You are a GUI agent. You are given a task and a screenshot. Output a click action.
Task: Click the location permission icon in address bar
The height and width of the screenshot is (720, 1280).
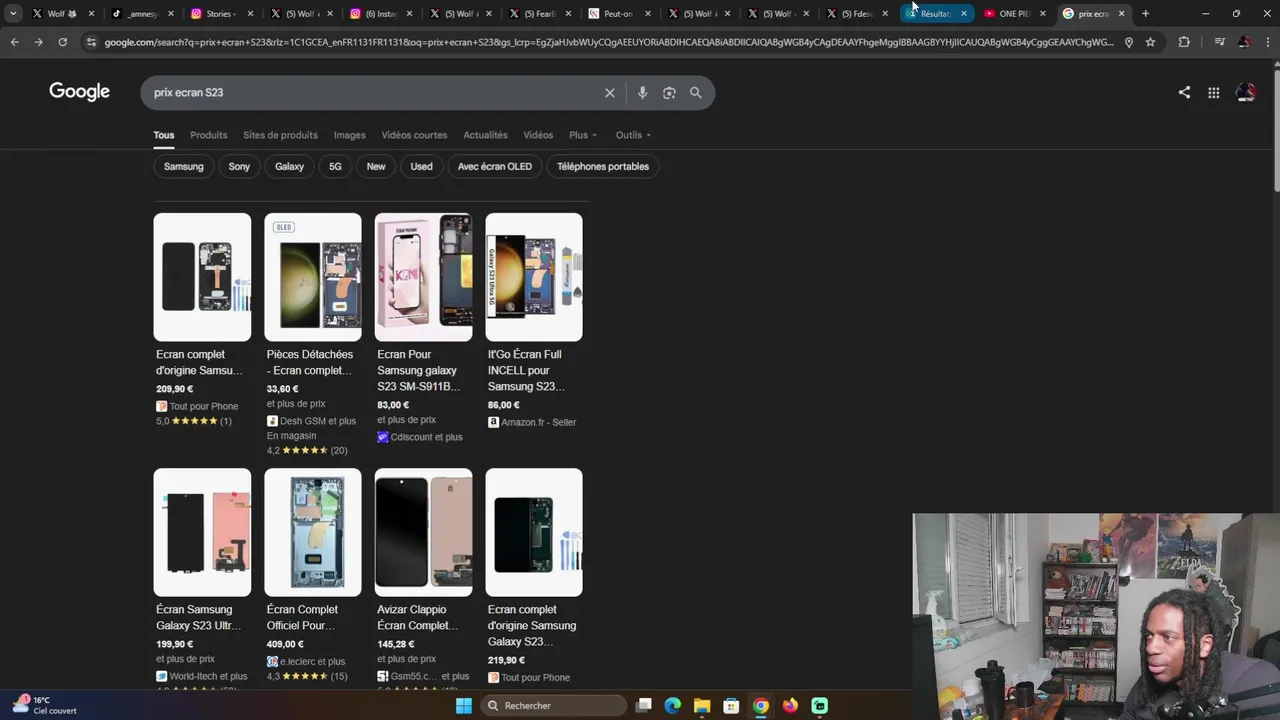pyautogui.click(x=1129, y=42)
